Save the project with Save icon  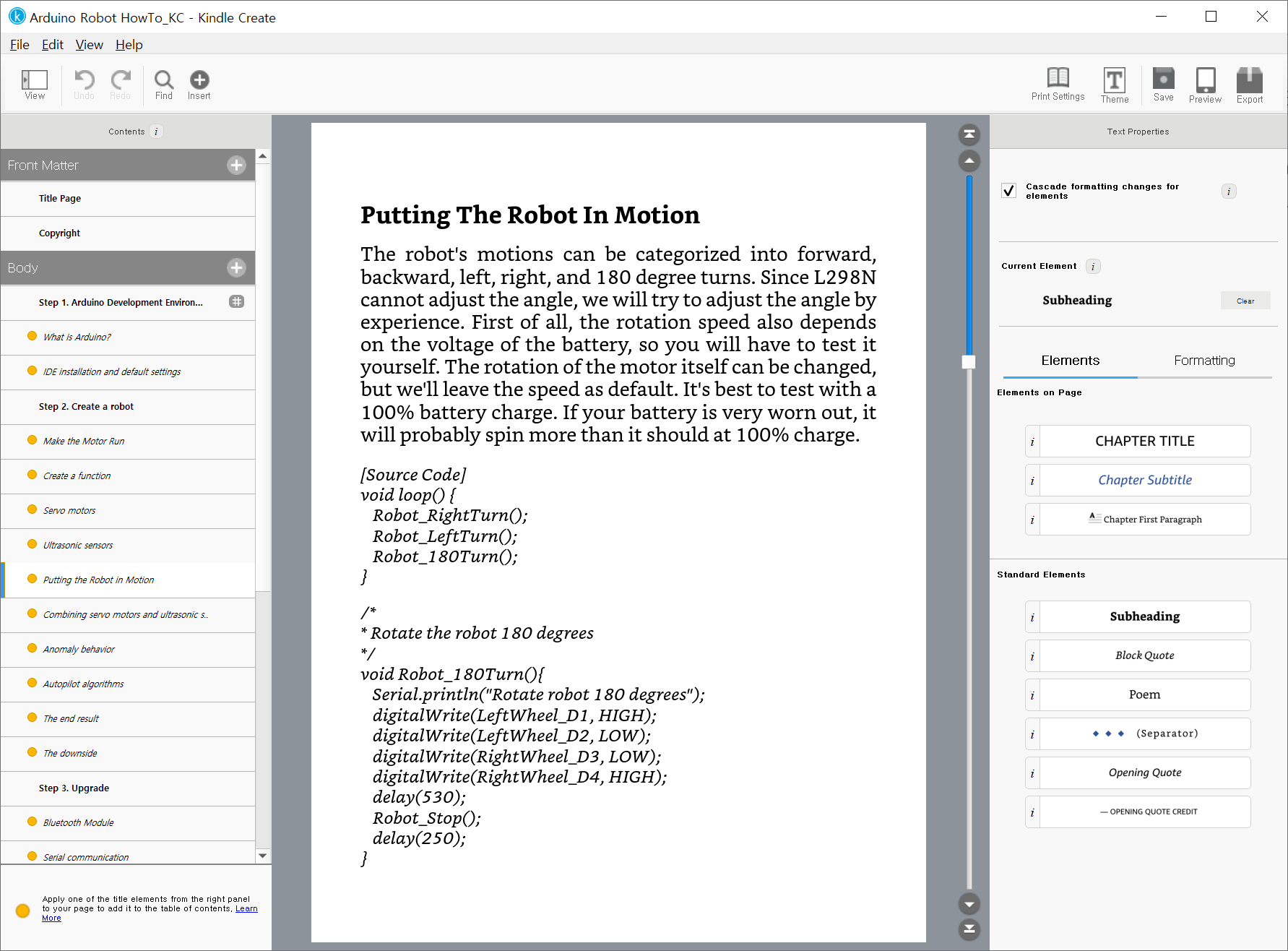pos(1163,78)
